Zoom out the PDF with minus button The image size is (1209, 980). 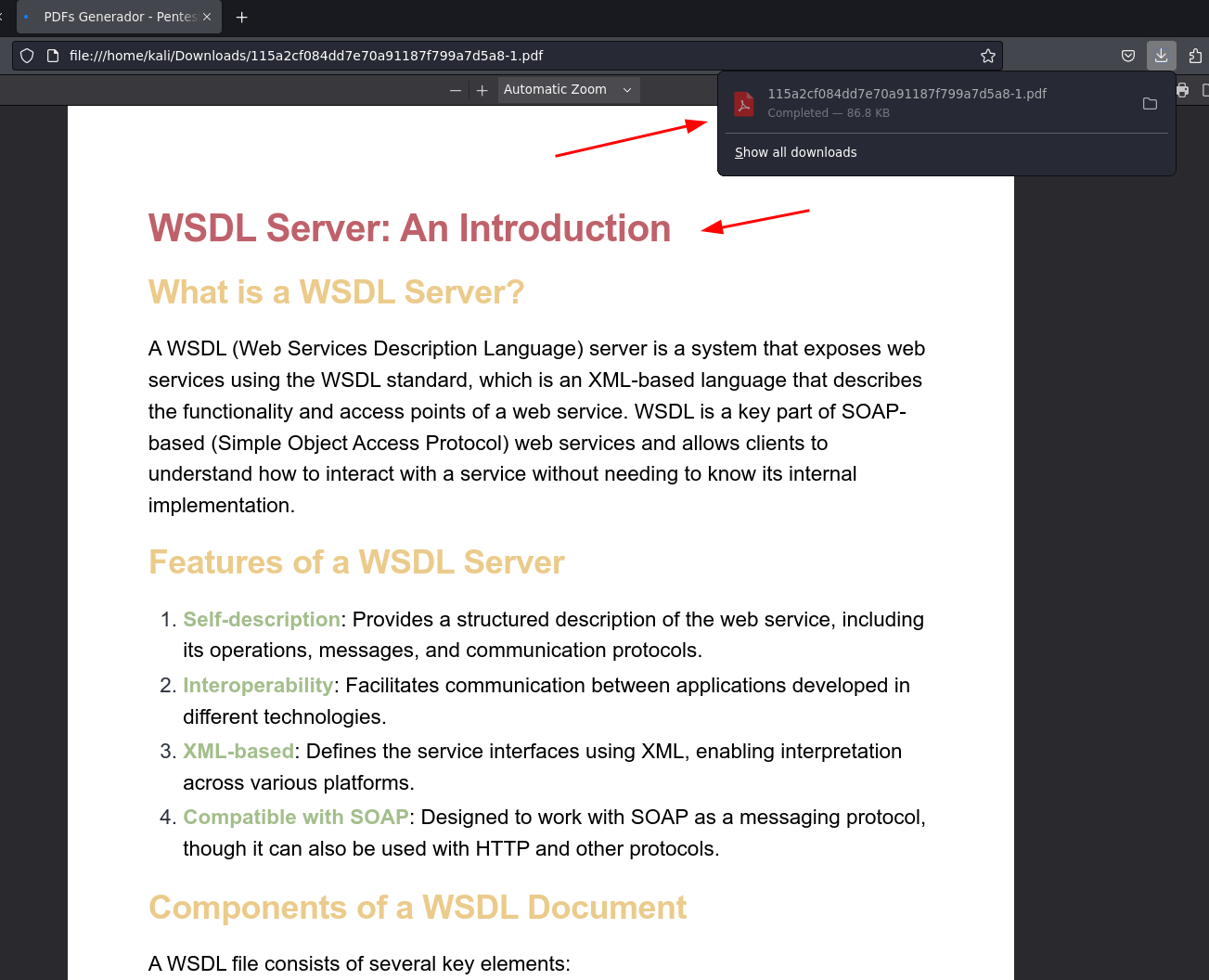click(x=456, y=90)
